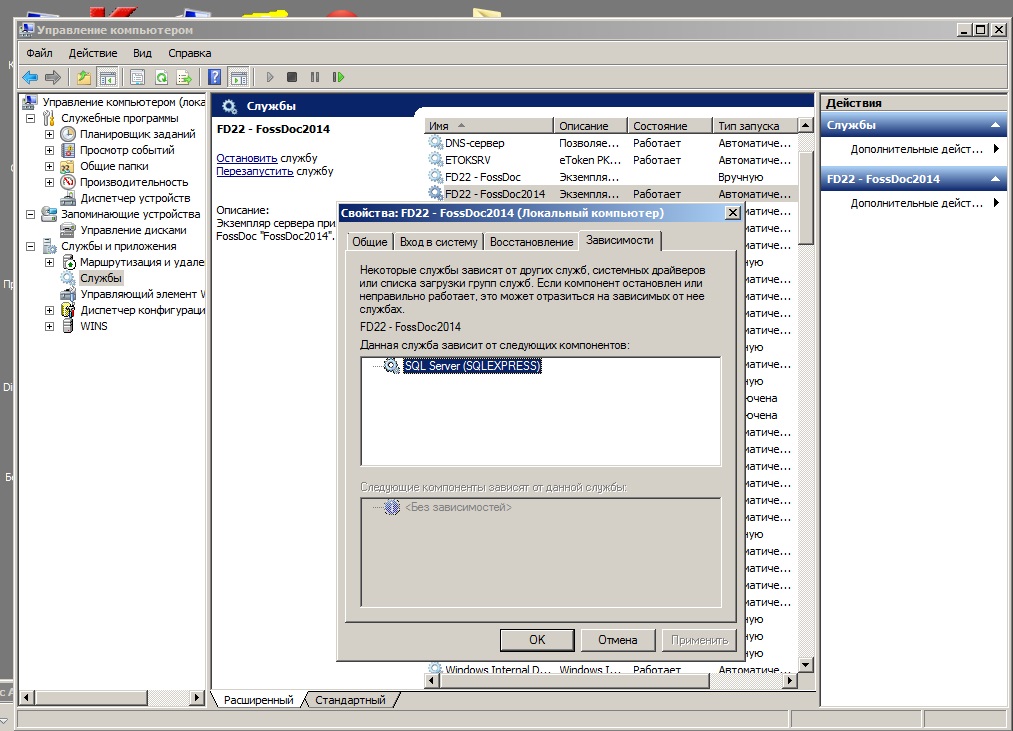Expand the Производительность node
1013x731 pixels.
pos(49,182)
